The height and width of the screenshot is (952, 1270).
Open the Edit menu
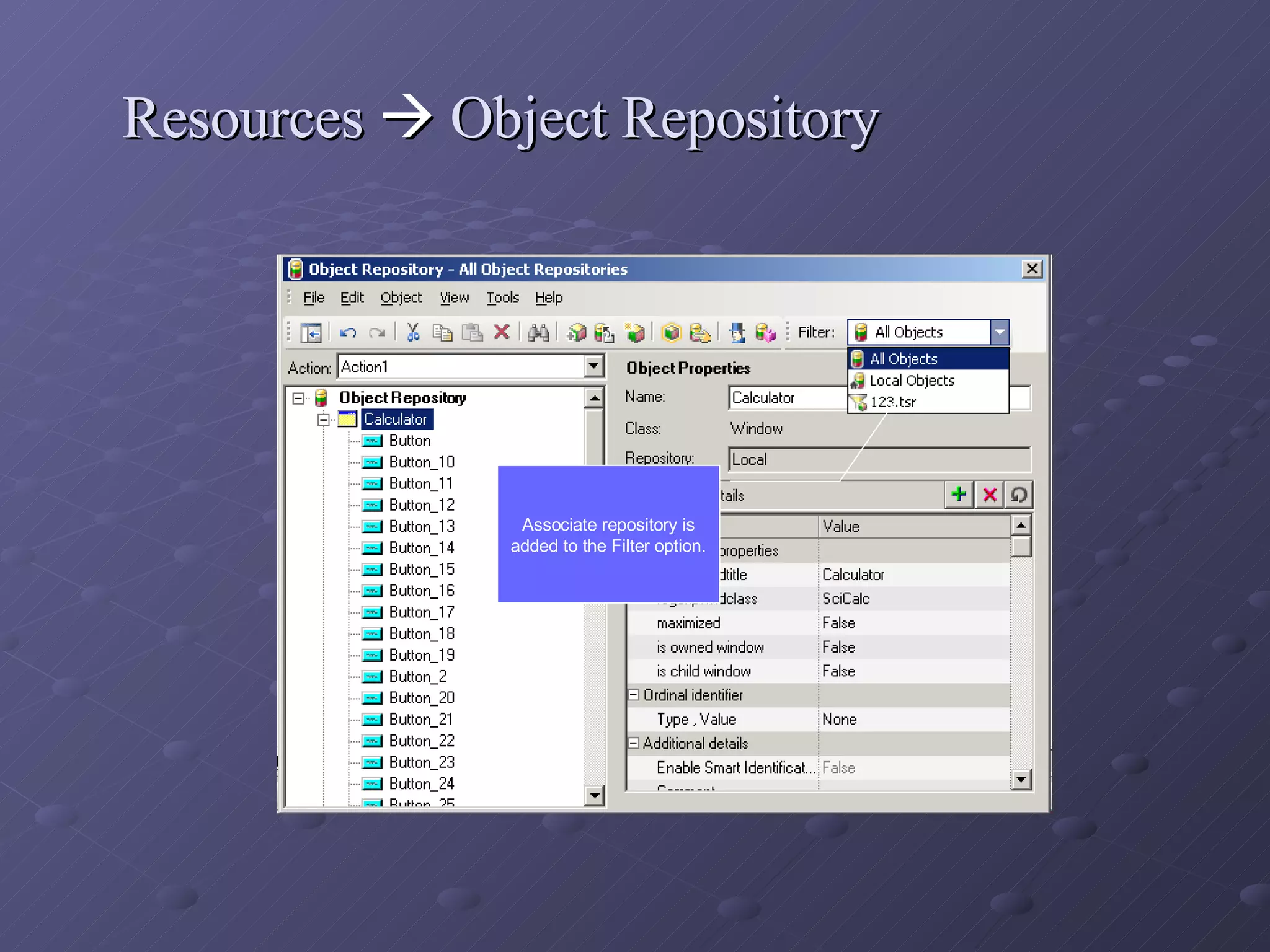tap(352, 297)
